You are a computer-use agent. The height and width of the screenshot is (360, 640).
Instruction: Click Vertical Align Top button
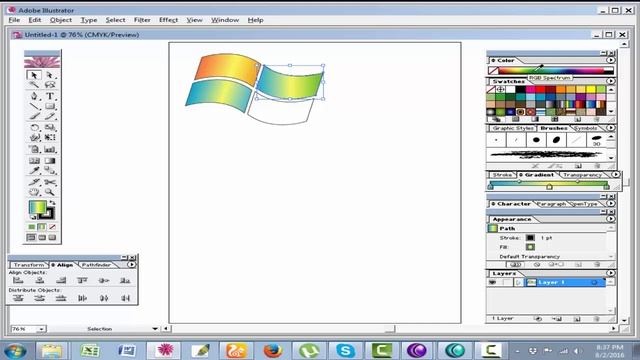coord(82,280)
